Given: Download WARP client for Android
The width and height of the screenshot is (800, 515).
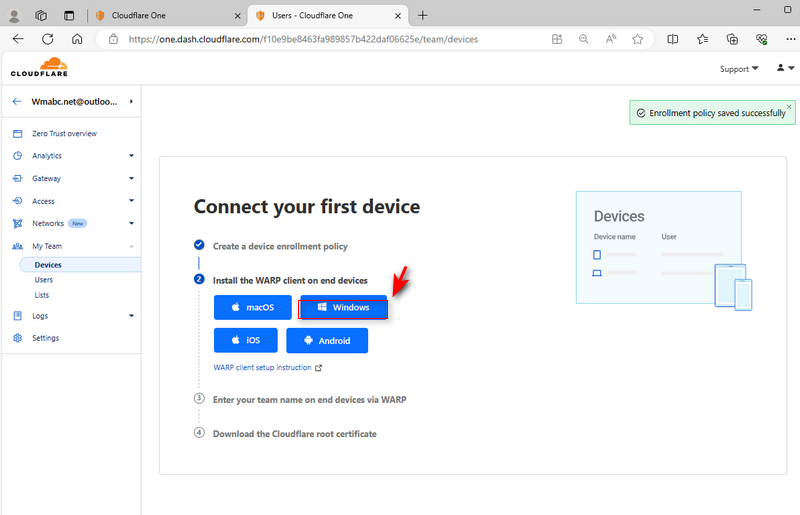Looking at the screenshot, I should click(327, 340).
